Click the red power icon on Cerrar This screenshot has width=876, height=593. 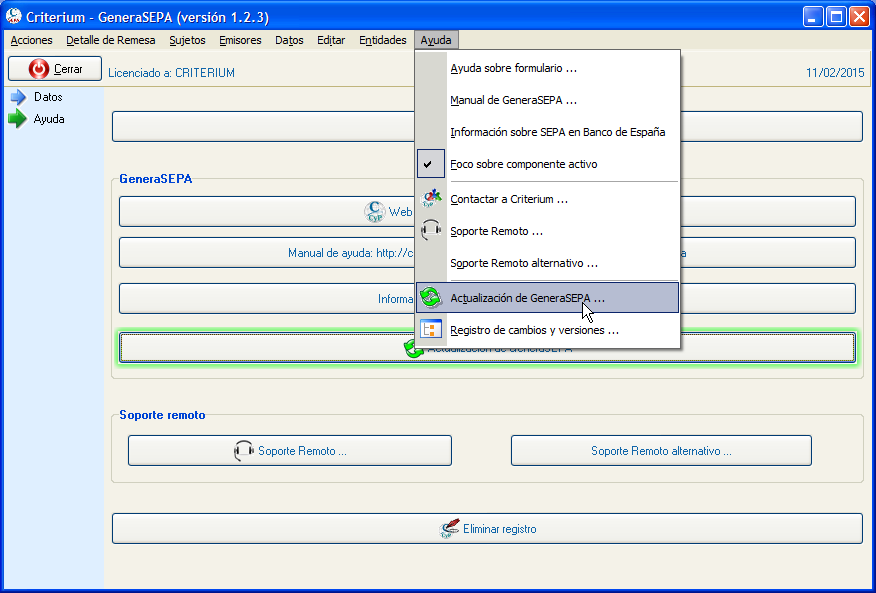coord(39,69)
